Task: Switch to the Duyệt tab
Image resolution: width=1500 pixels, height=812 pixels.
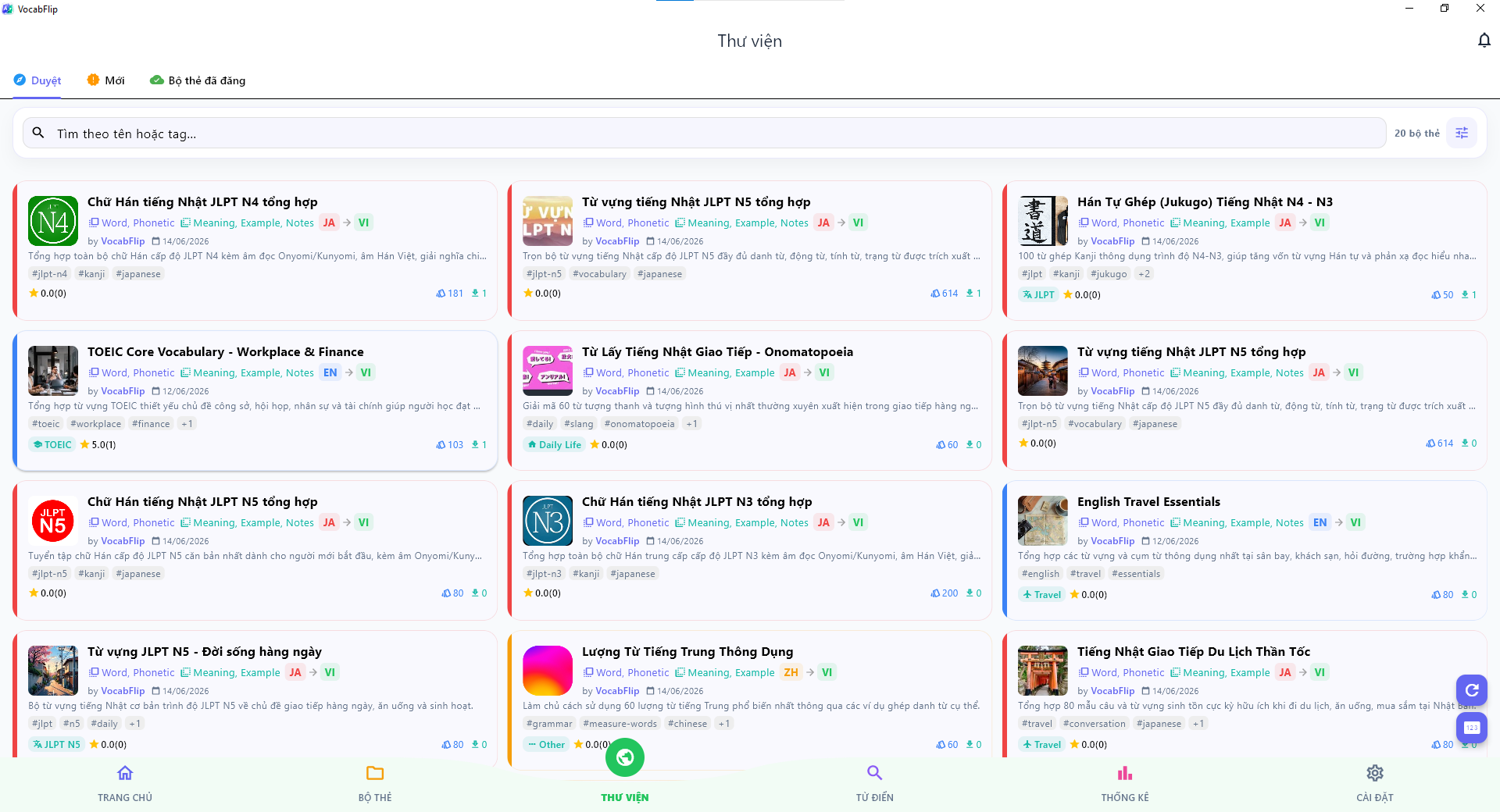Action: [37, 80]
